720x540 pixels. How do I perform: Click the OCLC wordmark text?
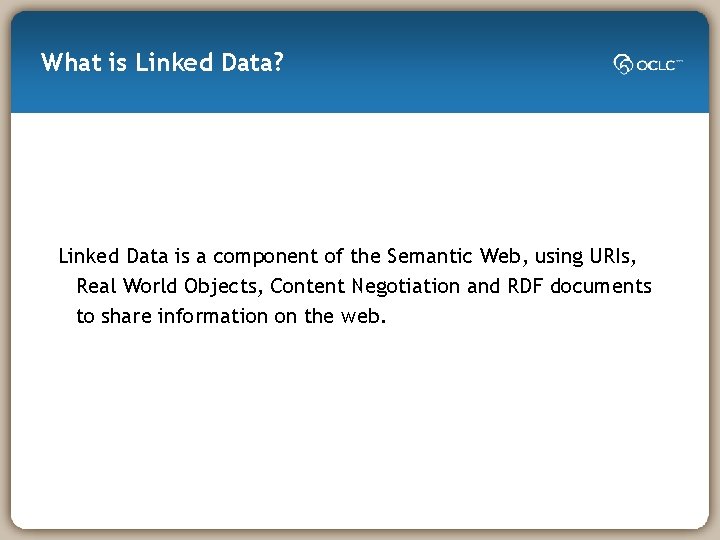point(658,65)
